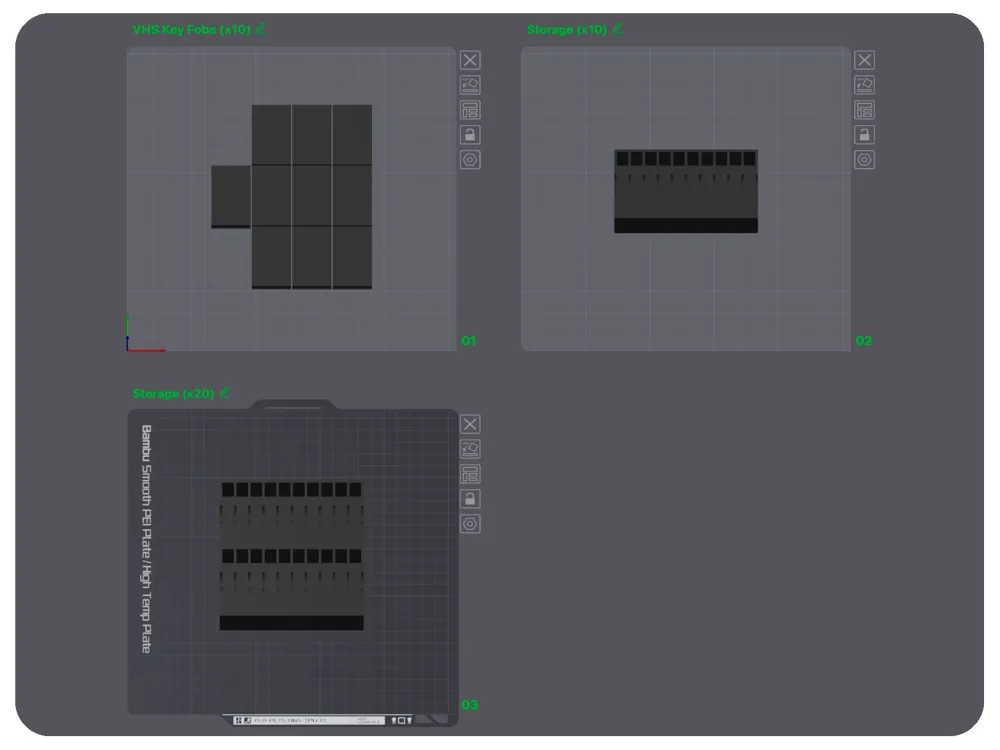The image size is (1000, 750).
Task: Remove all objects from plate 01
Action: (x=470, y=60)
